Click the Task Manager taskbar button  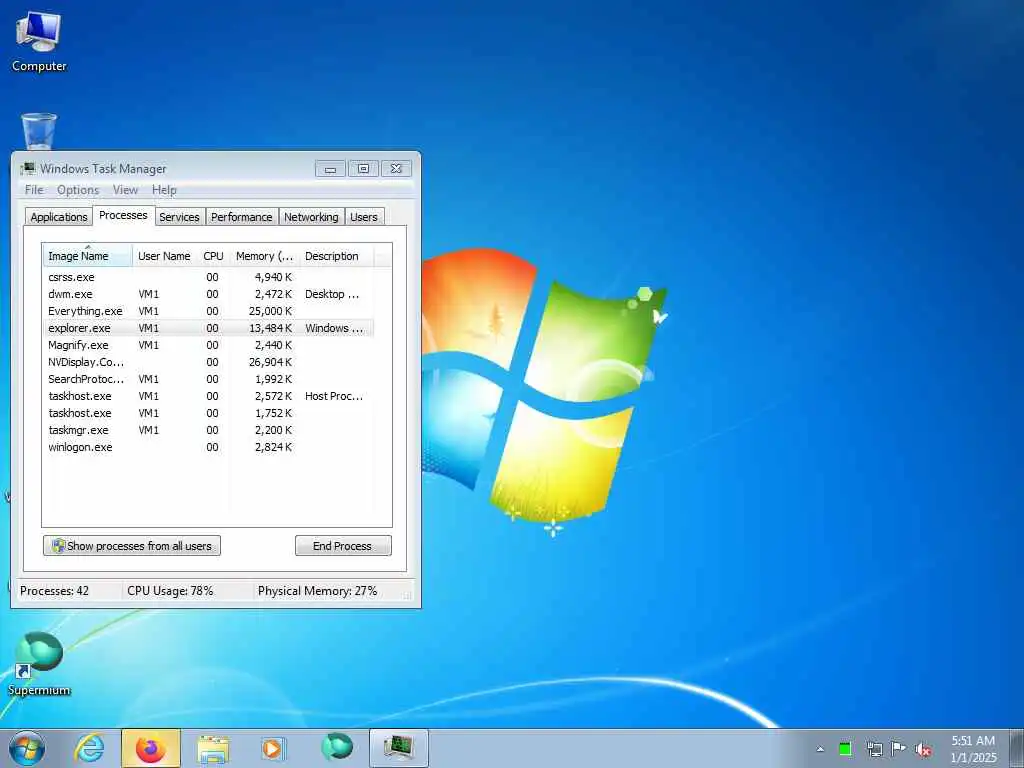pyautogui.click(x=398, y=748)
